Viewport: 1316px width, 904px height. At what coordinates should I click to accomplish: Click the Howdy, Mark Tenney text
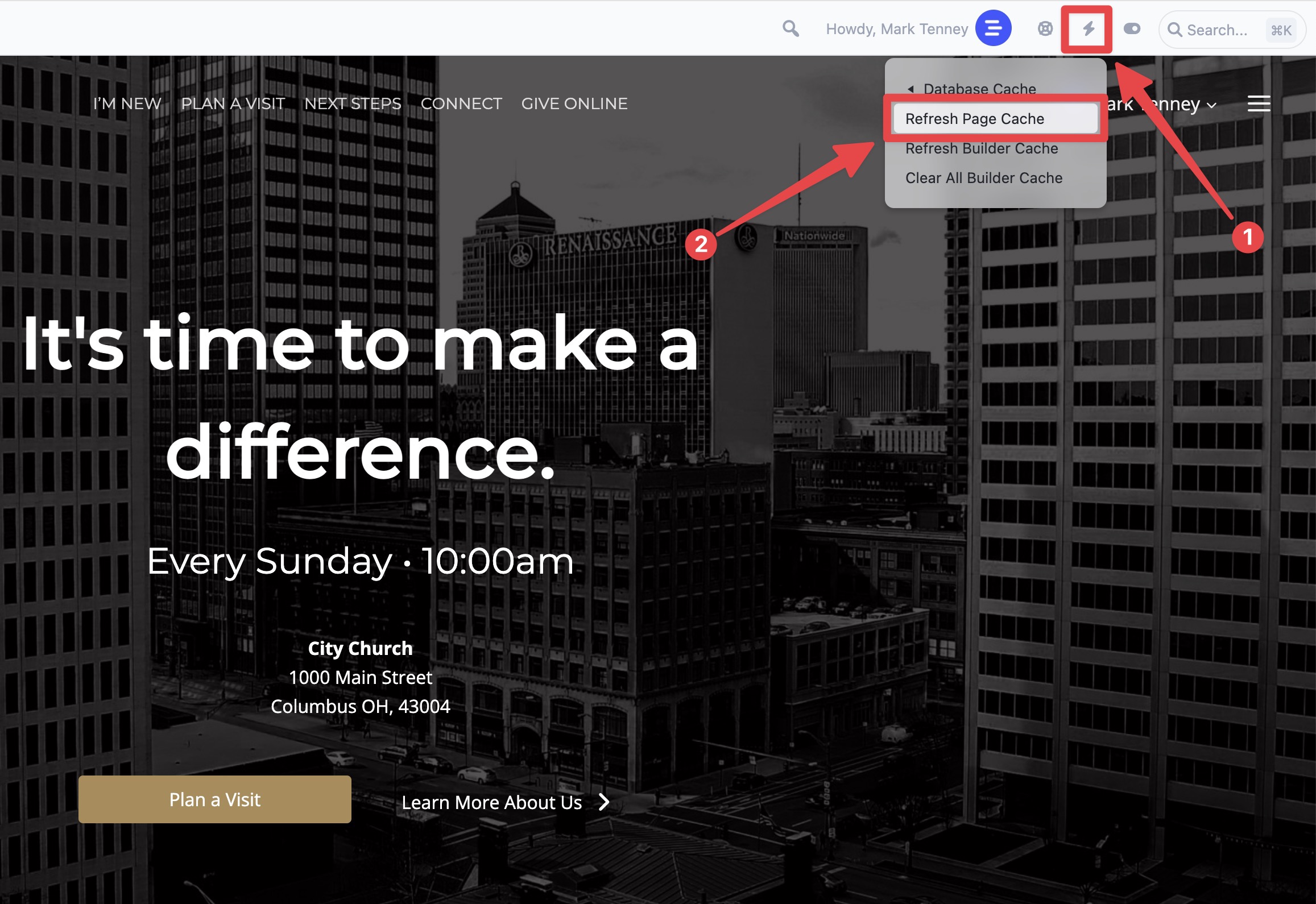coord(897,29)
